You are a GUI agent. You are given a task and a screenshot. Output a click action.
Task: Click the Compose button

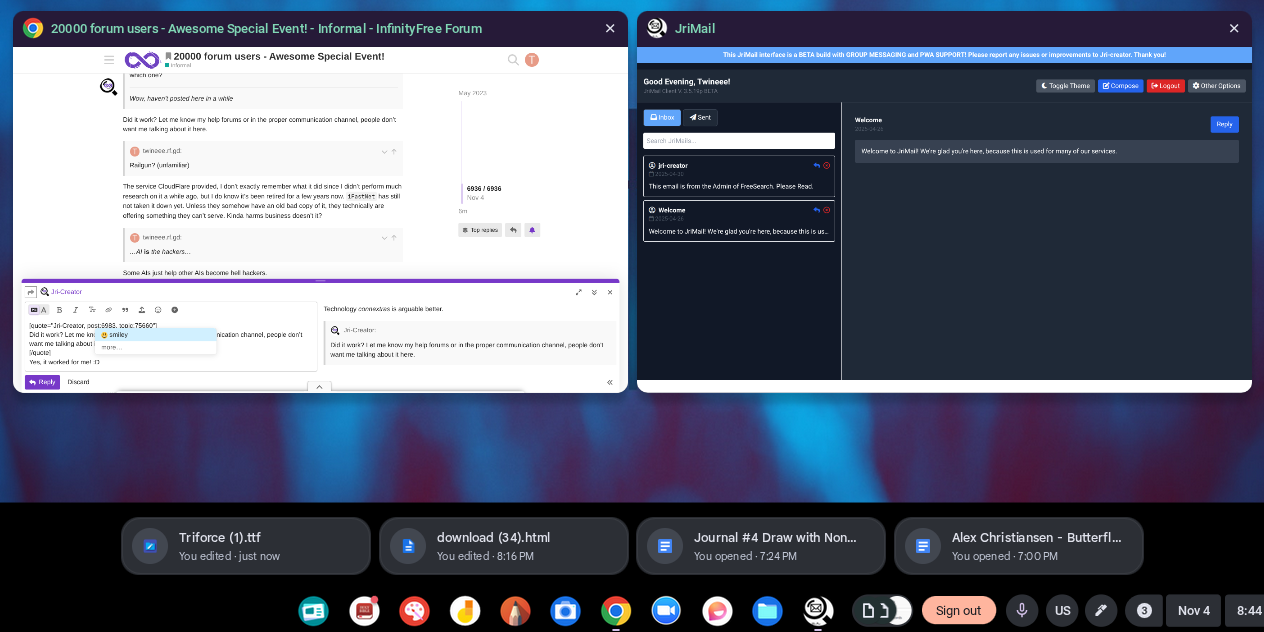[1120, 86]
